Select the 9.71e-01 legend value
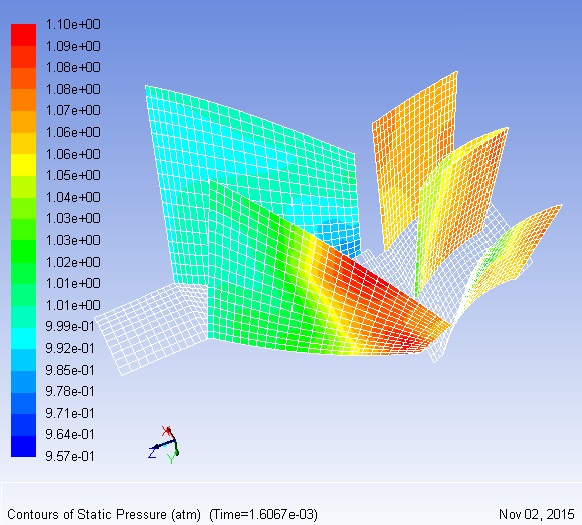Image resolution: width=582 pixels, height=525 pixels. pos(70,413)
